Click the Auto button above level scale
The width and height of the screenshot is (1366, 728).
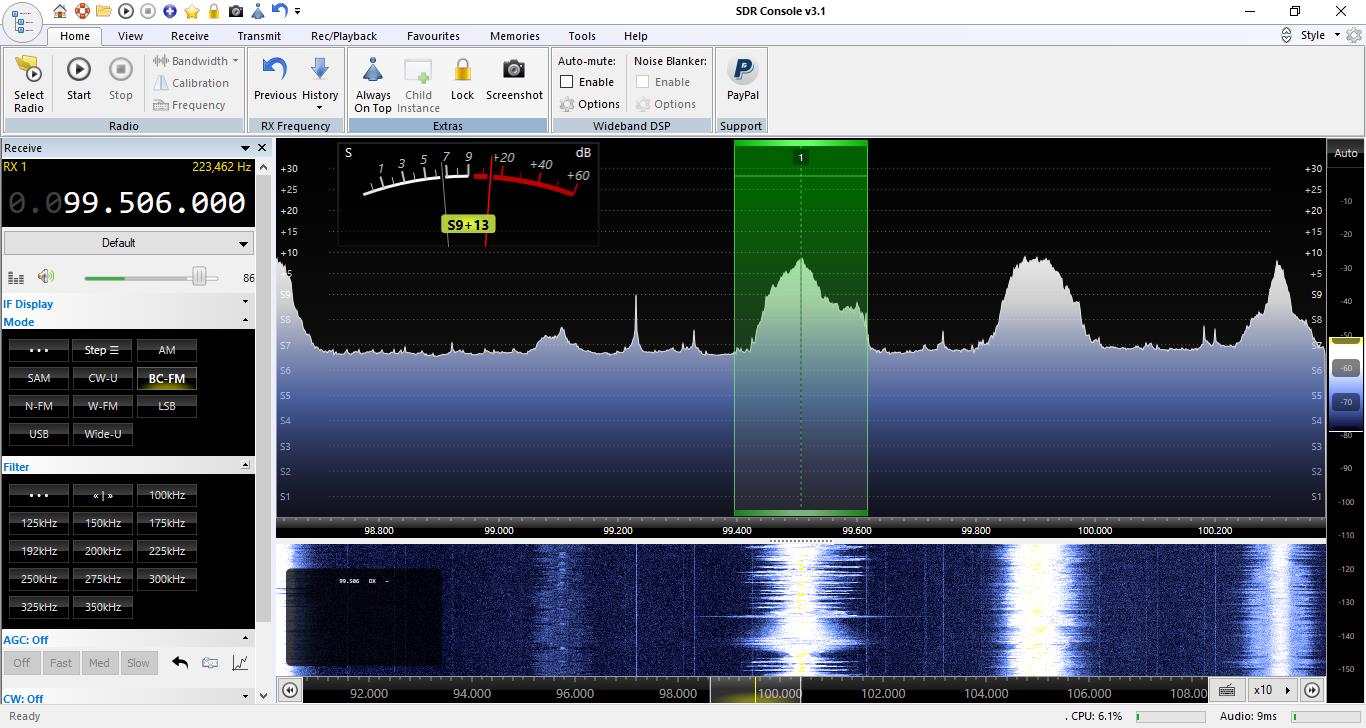(x=1345, y=153)
